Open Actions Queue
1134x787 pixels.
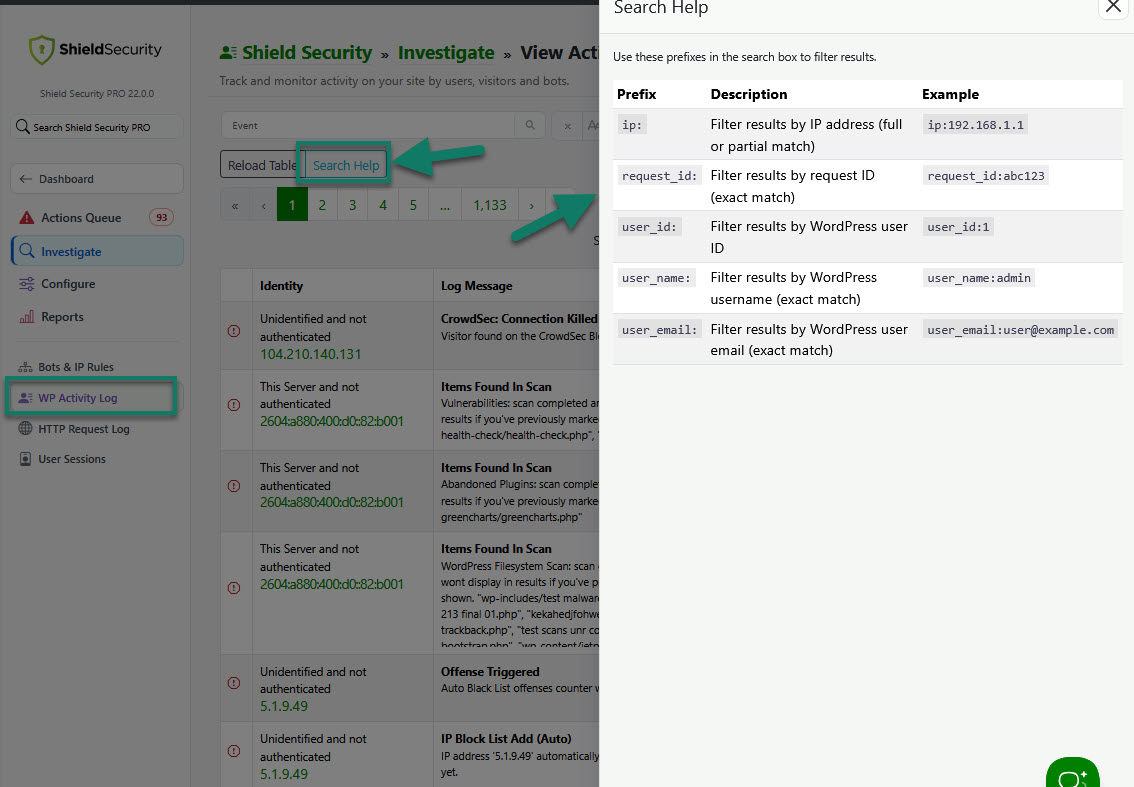click(x=81, y=218)
